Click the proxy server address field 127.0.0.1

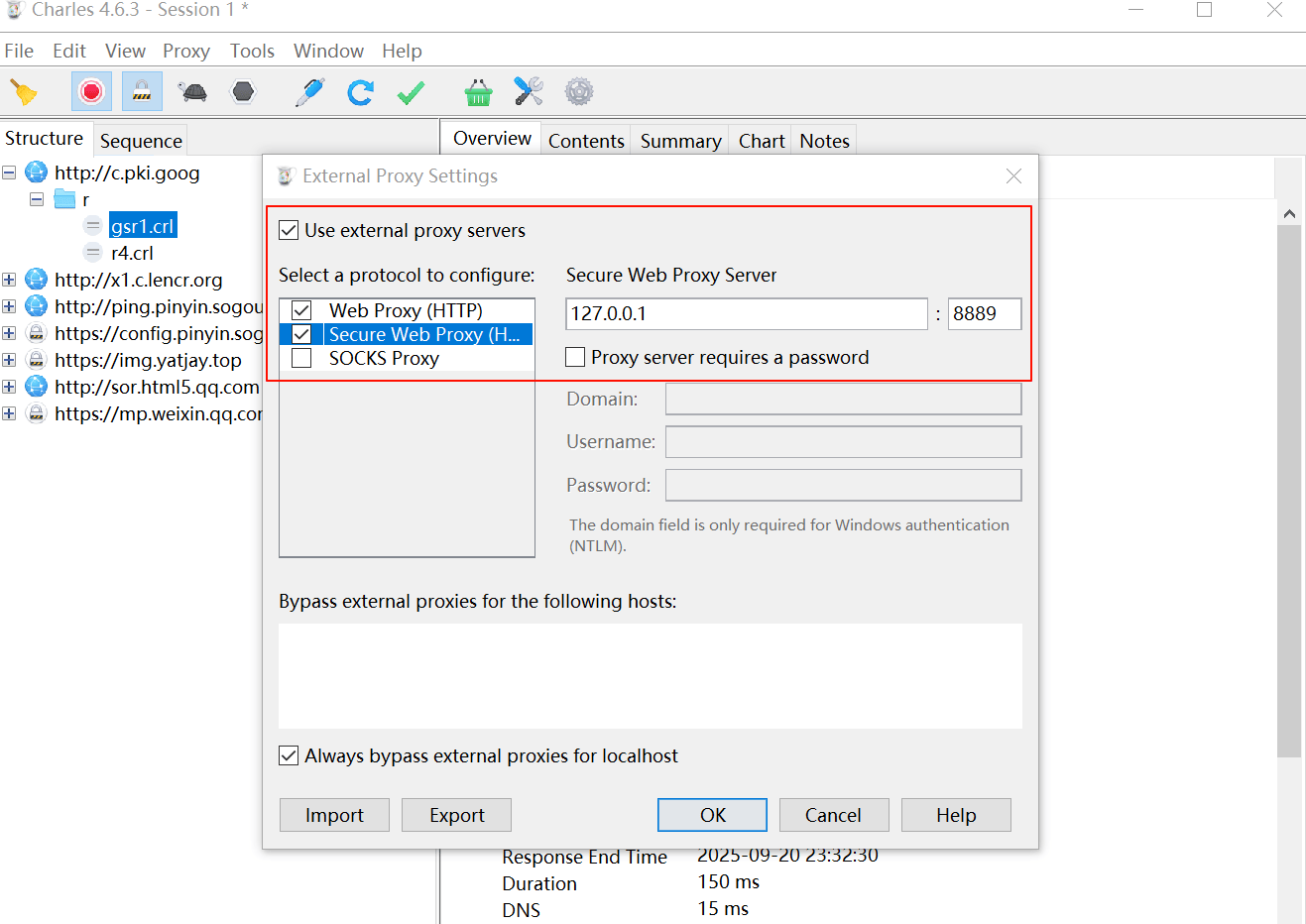pyautogui.click(x=747, y=313)
